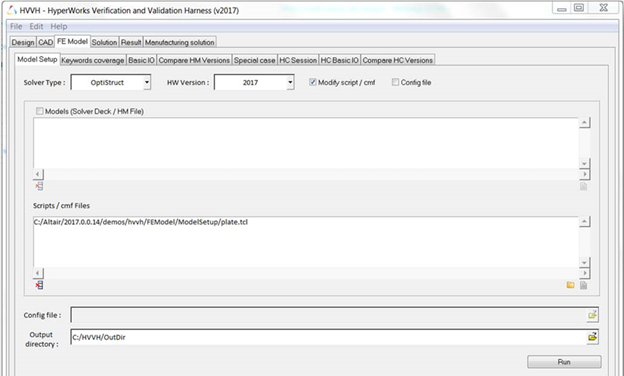Open the Help menu
This screenshot has width=624, height=376.
pyautogui.click(x=58, y=26)
